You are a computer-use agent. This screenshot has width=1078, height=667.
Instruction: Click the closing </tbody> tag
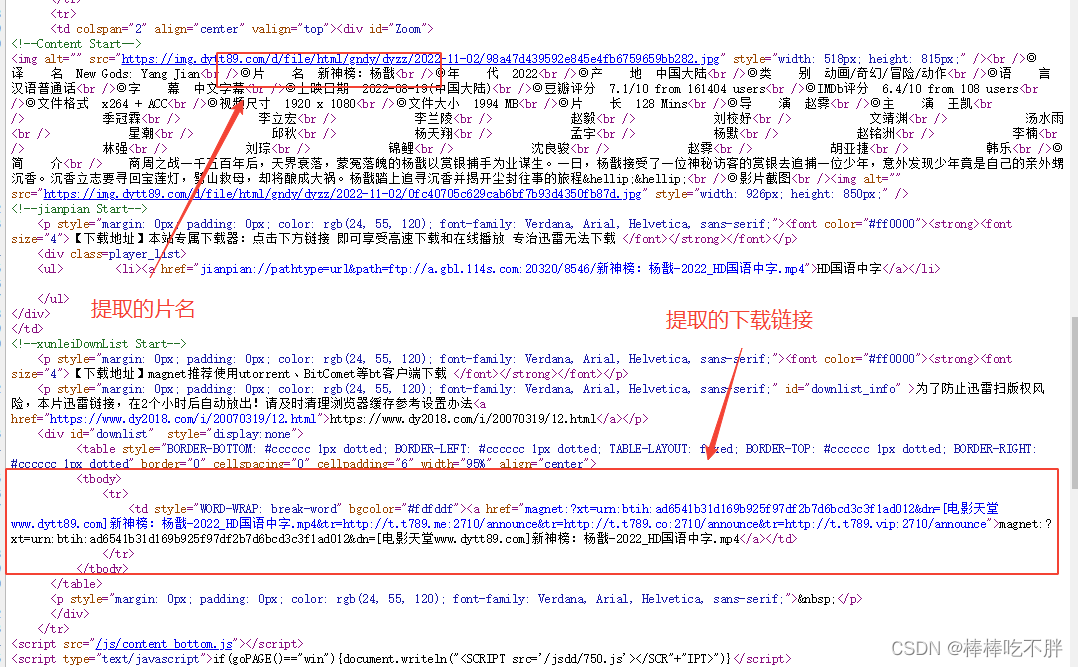(102, 569)
